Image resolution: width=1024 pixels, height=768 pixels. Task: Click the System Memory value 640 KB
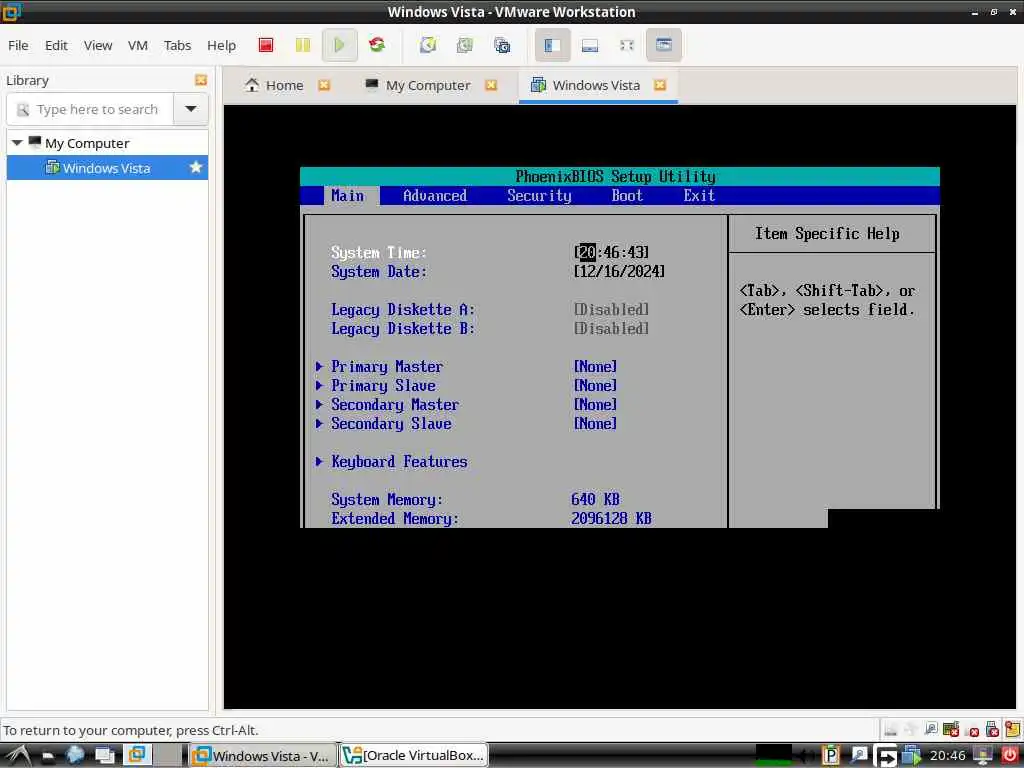point(595,499)
